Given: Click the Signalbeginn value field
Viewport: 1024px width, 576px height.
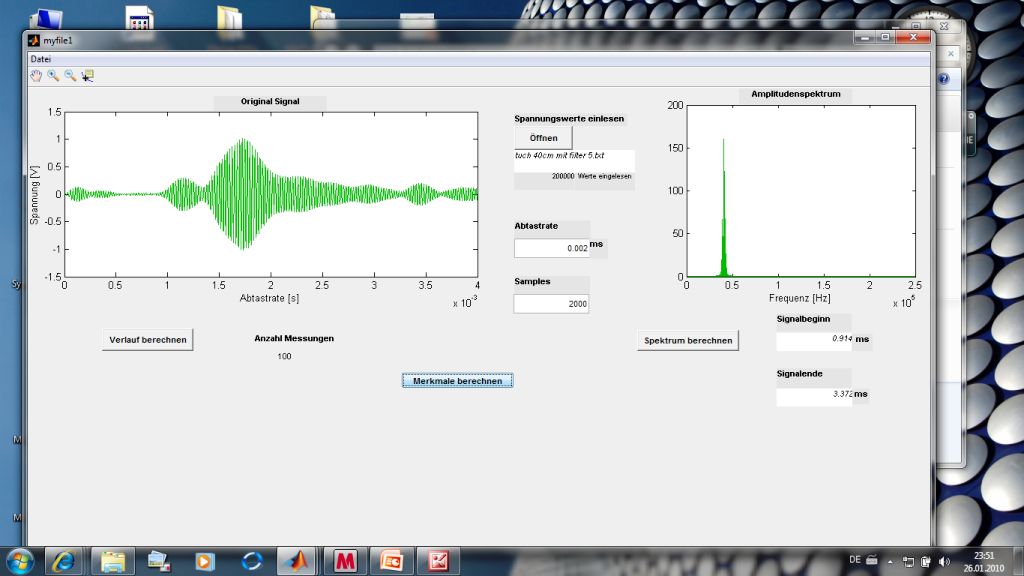Looking at the screenshot, I should point(814,340).
